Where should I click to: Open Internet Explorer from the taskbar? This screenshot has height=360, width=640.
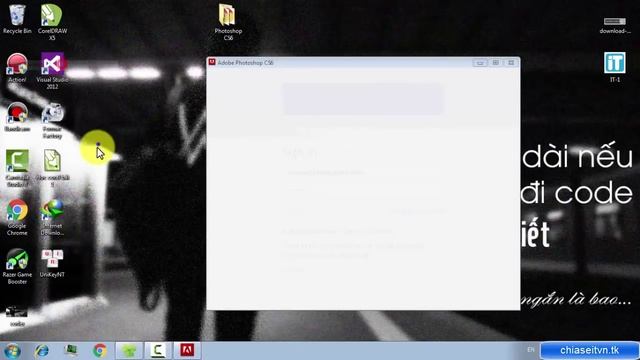pyautogui.click(x=42, y=351)
